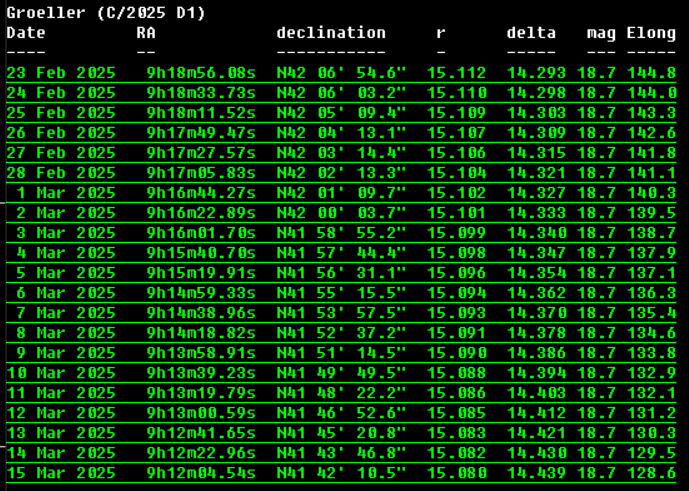The height and width of the screenshot is (491, 689).
Task: Click the RA column header
Action: click(146, 33)
